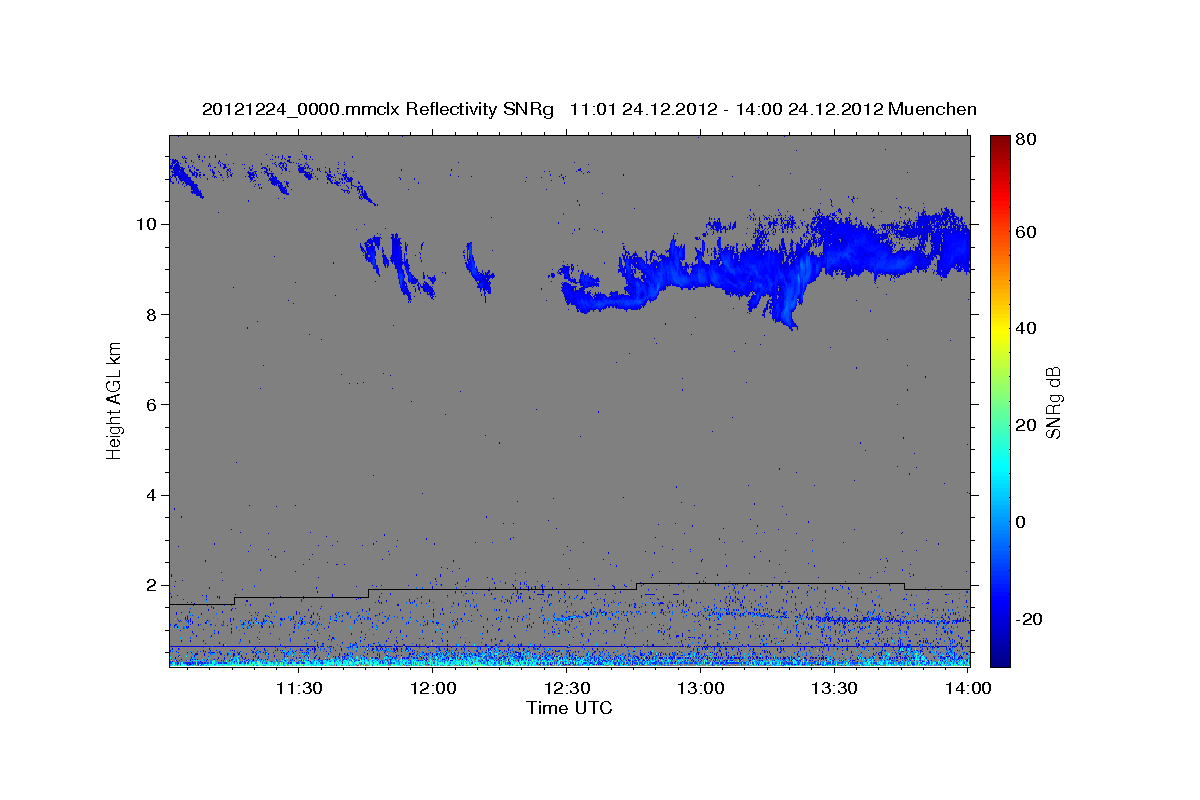Click the cloud streaks near 11:10 at 11 km
1200x800 pixels.
pyautogui.click(x=188, y=177)
